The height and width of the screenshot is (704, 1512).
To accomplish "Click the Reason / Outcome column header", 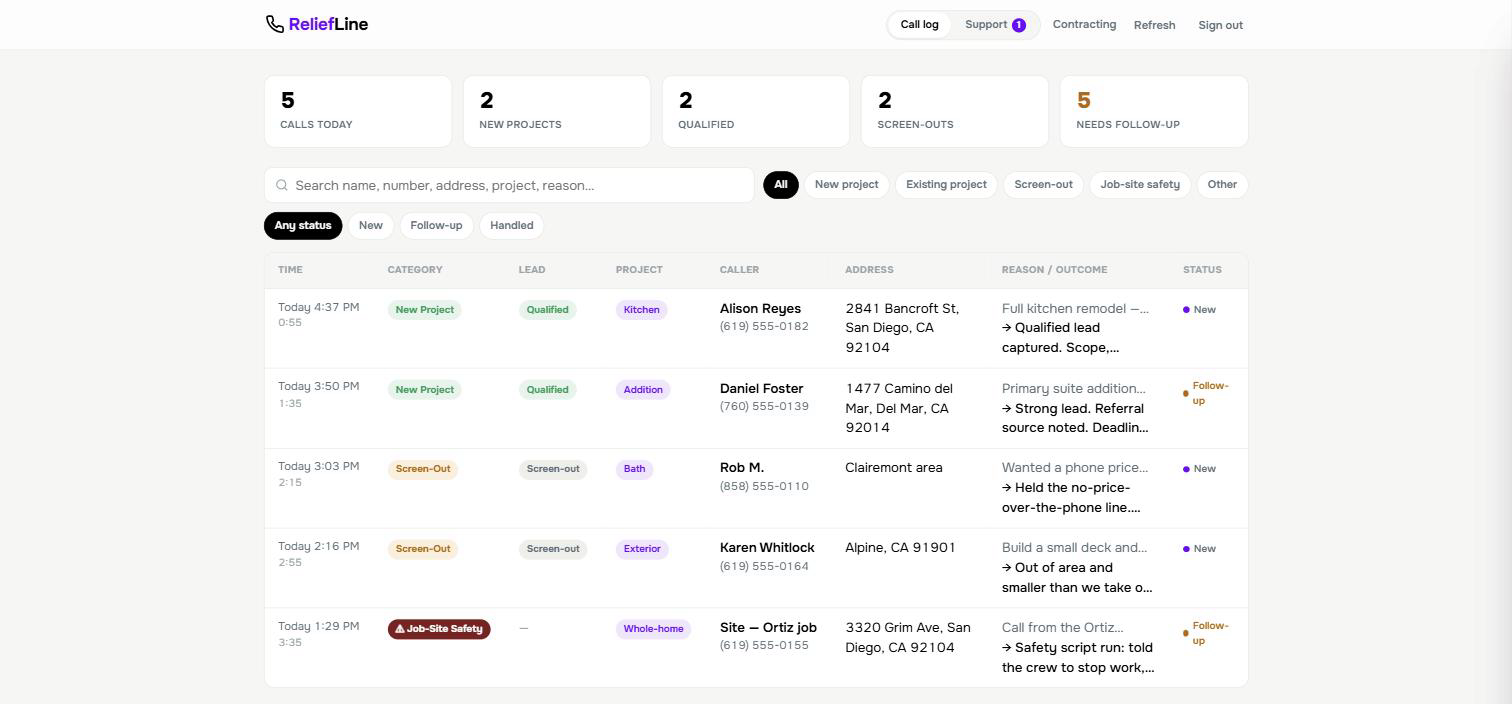I will (1054, 270).
